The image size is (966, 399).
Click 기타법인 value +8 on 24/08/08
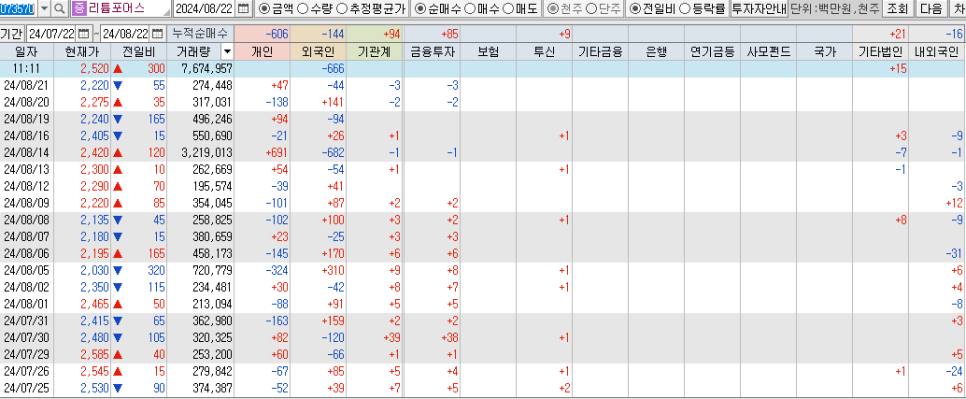tap(880, 220)
